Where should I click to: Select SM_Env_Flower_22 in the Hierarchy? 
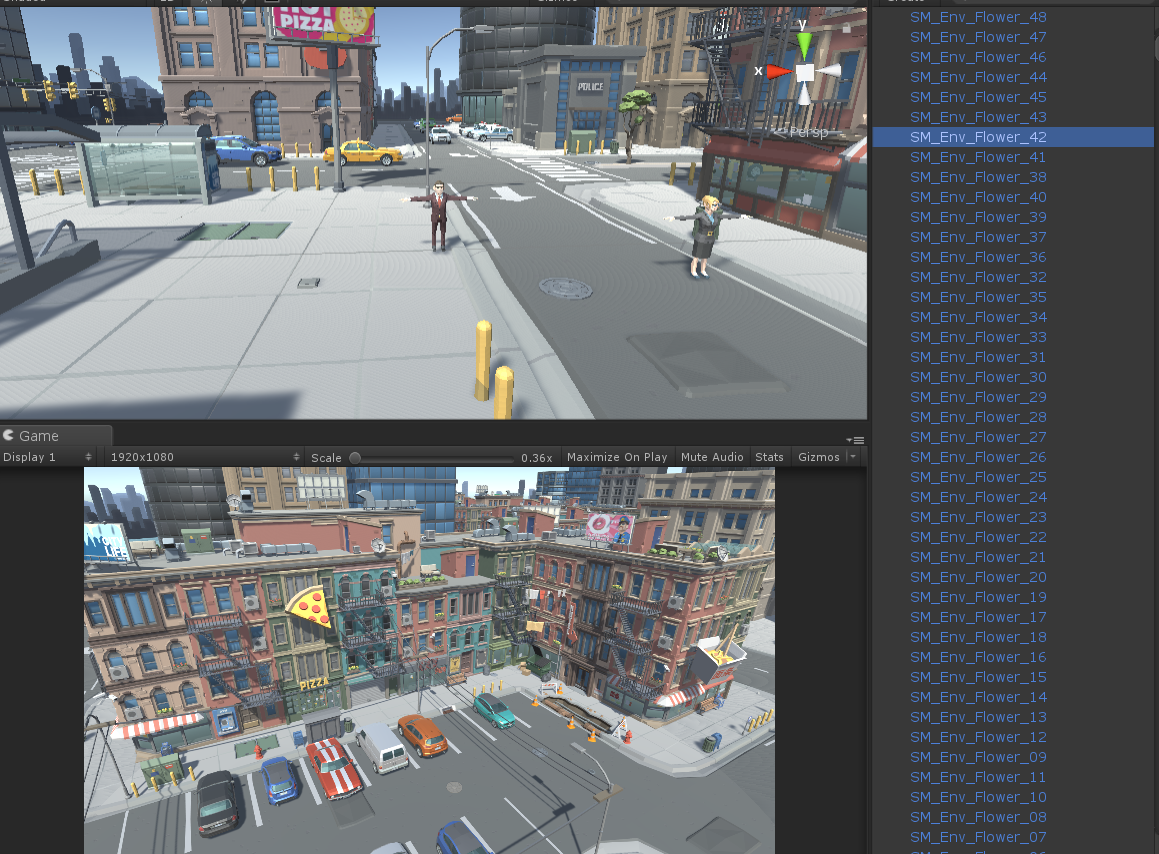(x=1013, y=536)
